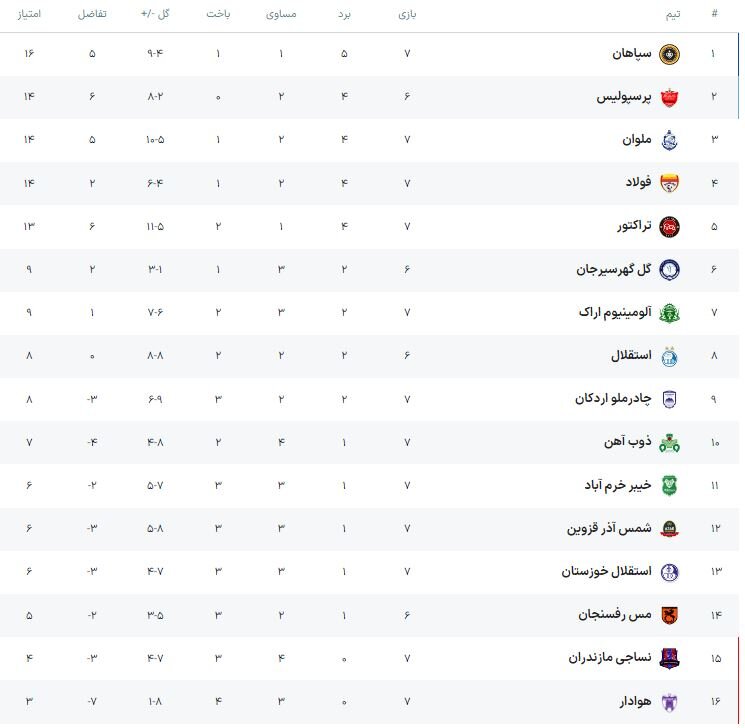745x728 pixels.
Task: Click the بازی games played column header
Action: coord(407,14)
